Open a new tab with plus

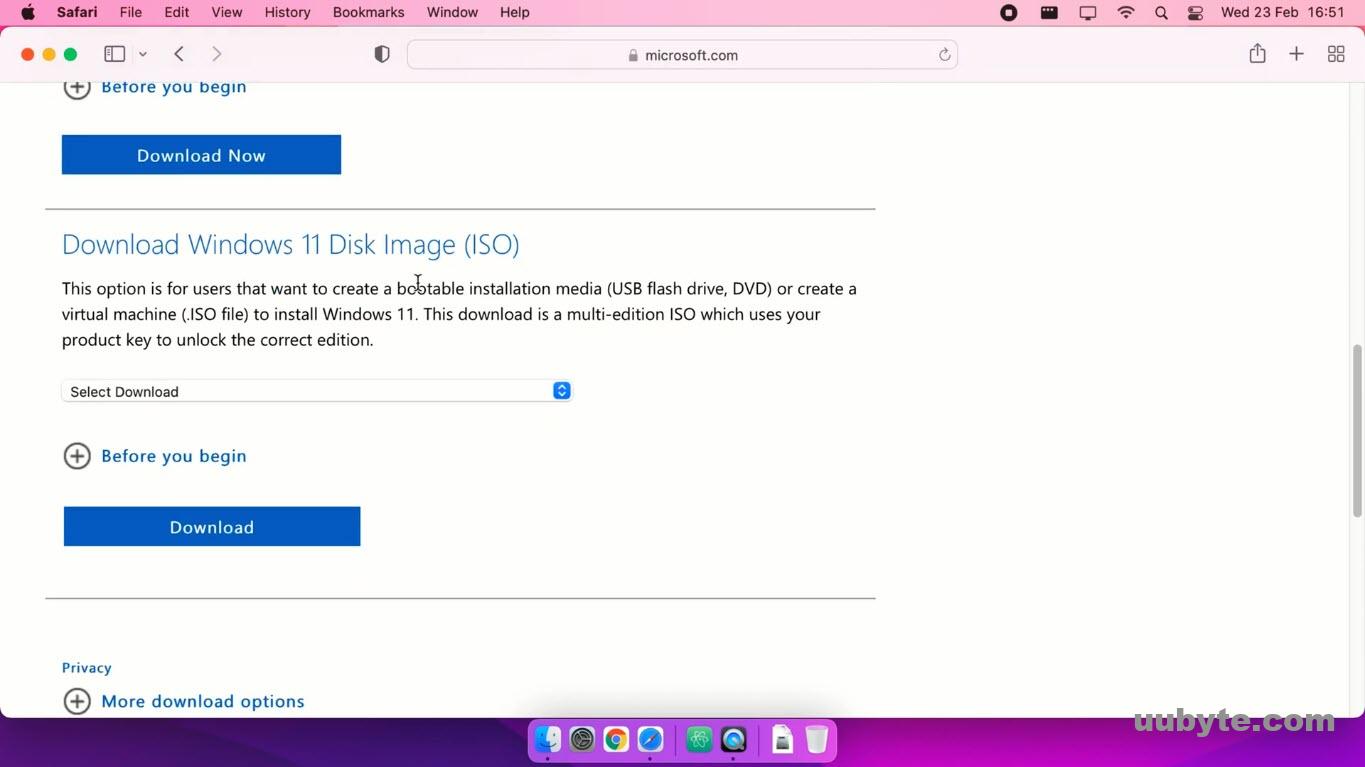click(1296, 54)
